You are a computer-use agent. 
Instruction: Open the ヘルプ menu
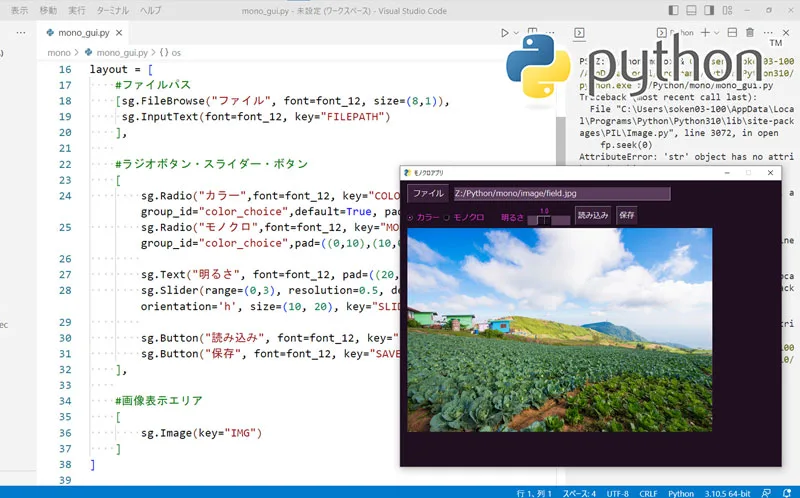click(151, 10)
